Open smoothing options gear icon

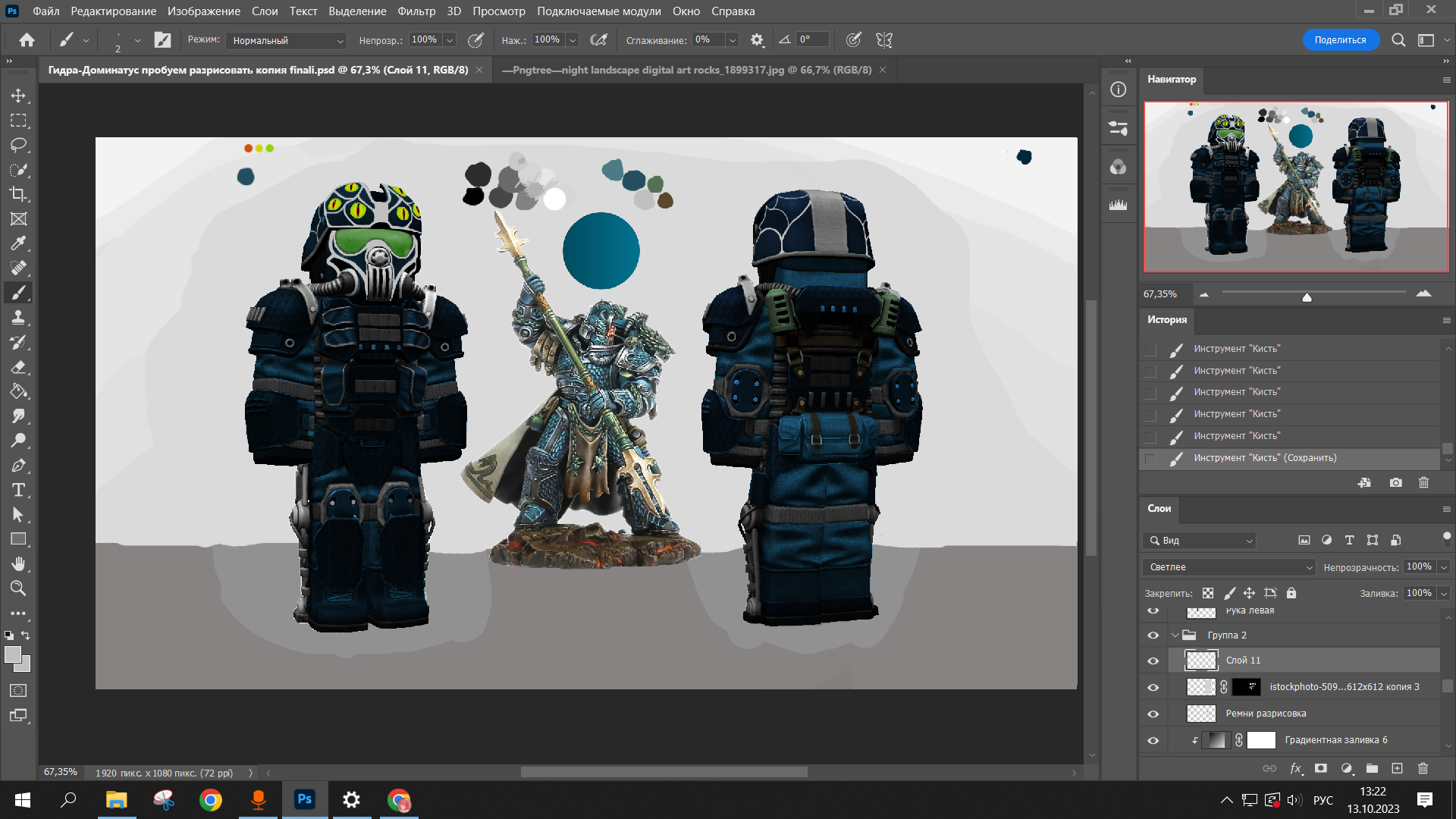tap(757, 40)
